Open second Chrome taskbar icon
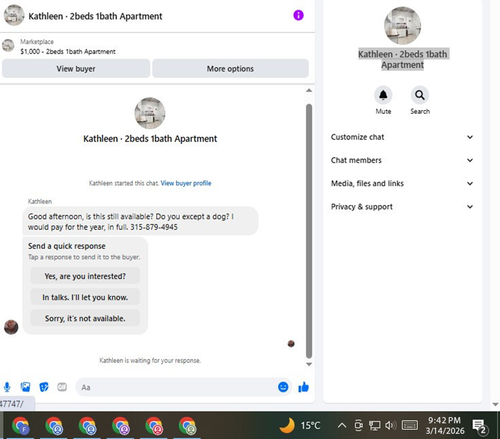This screenshot has width=500, height=439. pyautogui.click(x=54, y=426)
